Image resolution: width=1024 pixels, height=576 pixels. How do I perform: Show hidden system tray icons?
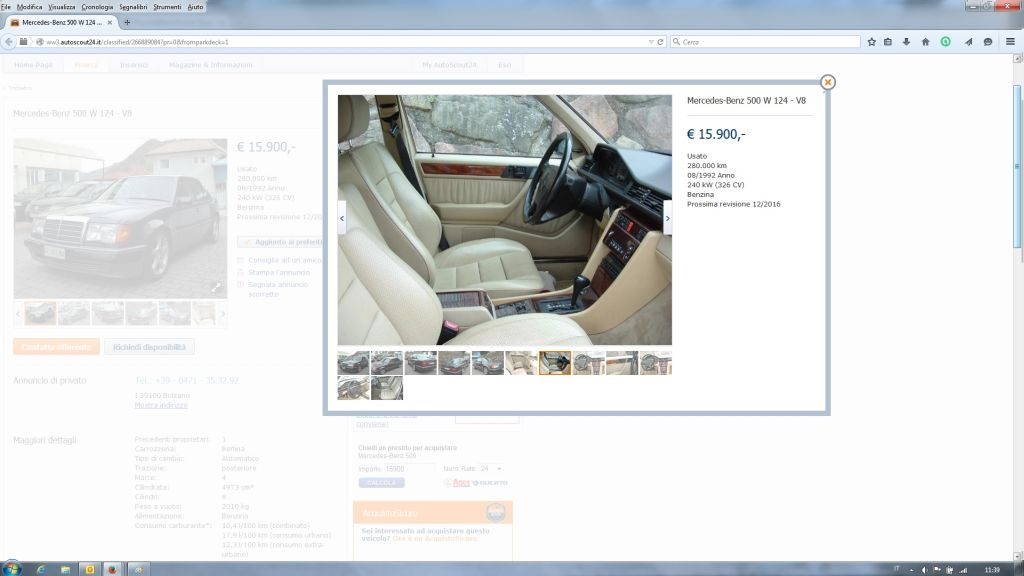911,570
